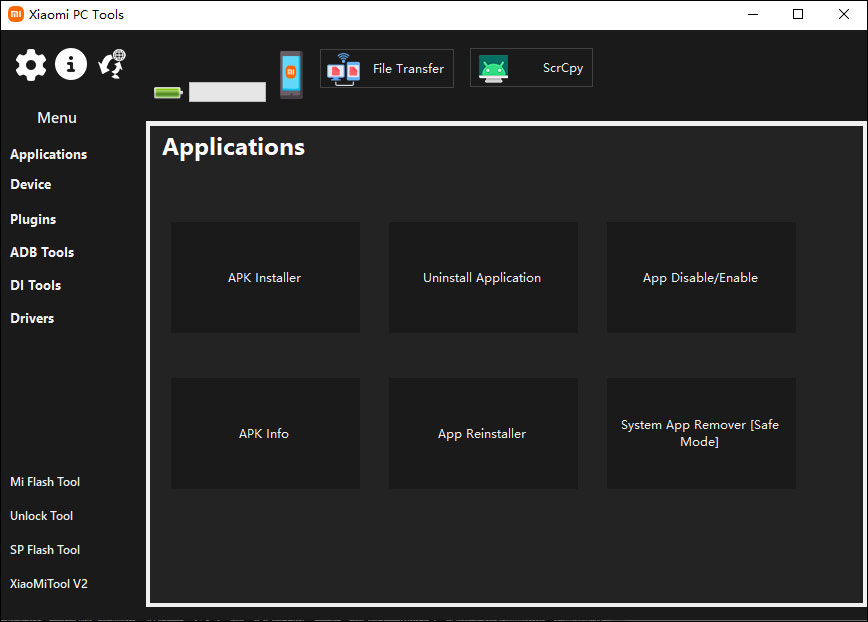The height and width of the screenshot is (622, 868).
Task: Open Mi Flash Tool link
Action: [x=45, y=482]
